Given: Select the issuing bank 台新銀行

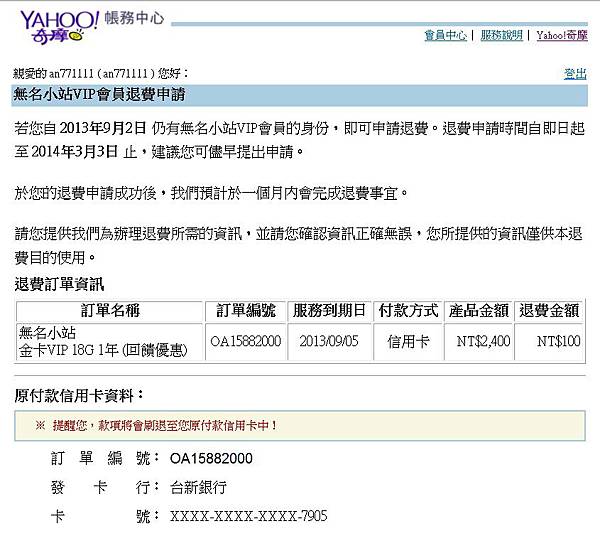Looking at the screenshot, I should coord(198,487).
